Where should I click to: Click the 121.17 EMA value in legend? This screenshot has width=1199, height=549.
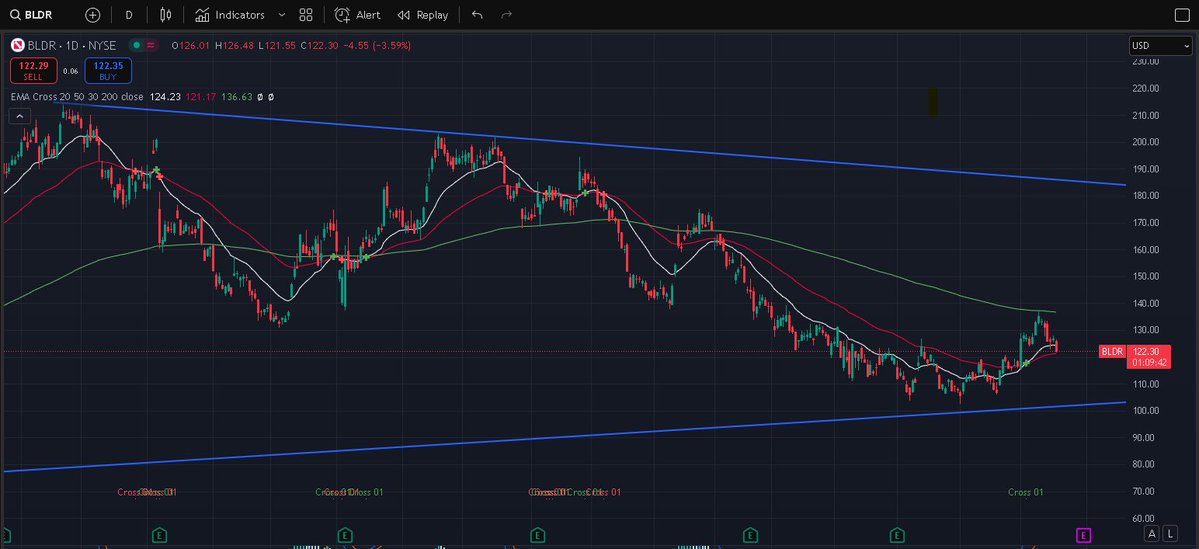[200, 97]
